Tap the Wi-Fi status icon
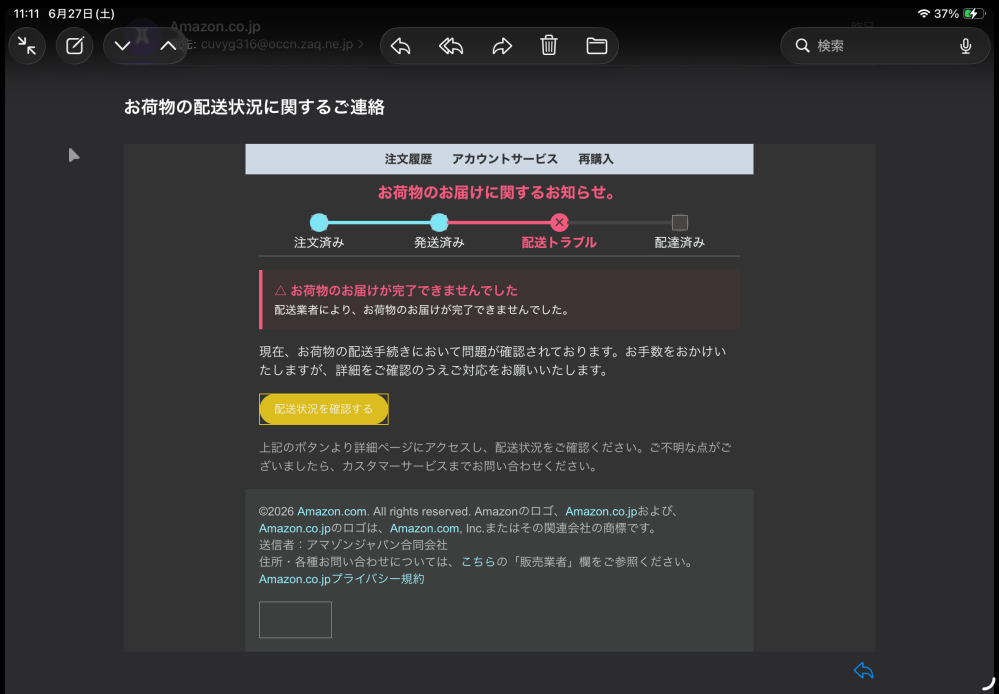This screenshot has height=694, width=999. (x=924, y=13)
